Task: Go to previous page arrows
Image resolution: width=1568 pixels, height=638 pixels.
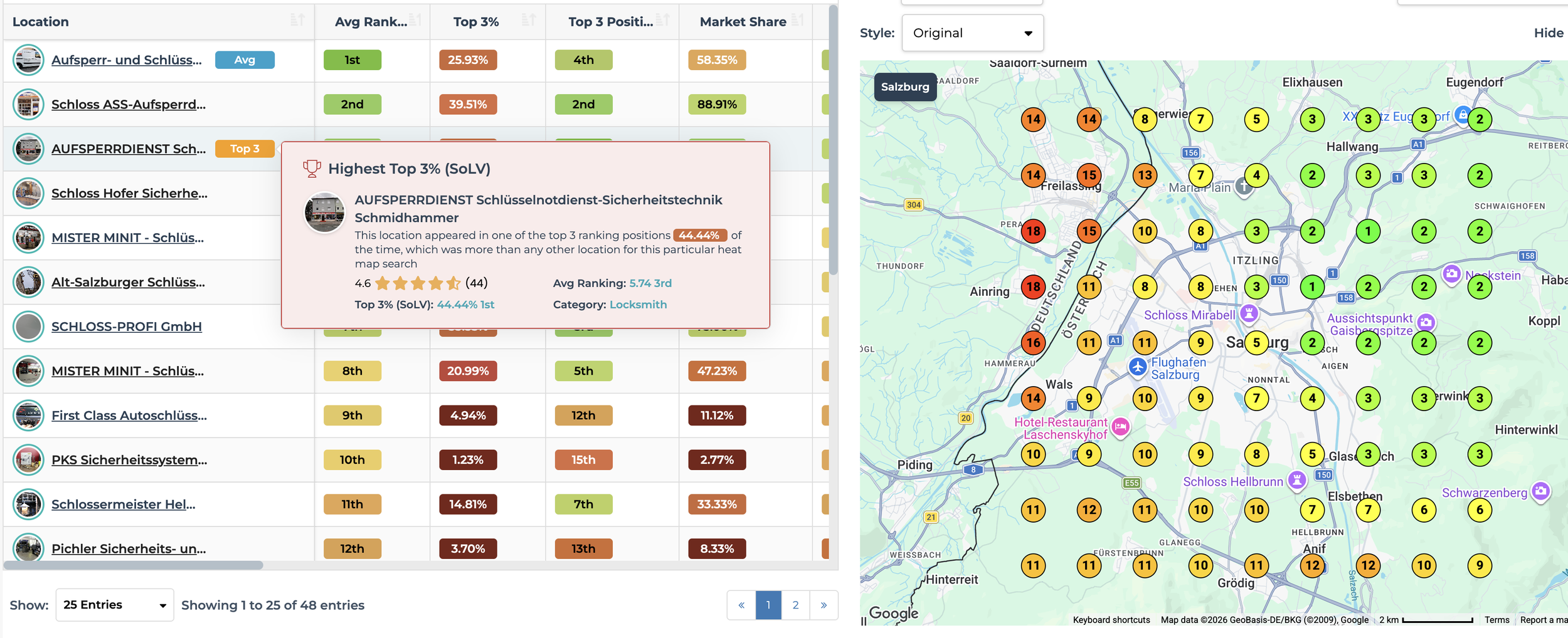Action: [741, 605]
